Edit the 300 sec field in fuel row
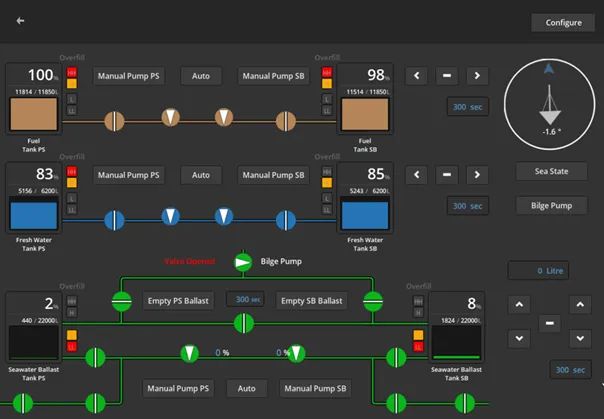604x419 pixels. point(468,107)
